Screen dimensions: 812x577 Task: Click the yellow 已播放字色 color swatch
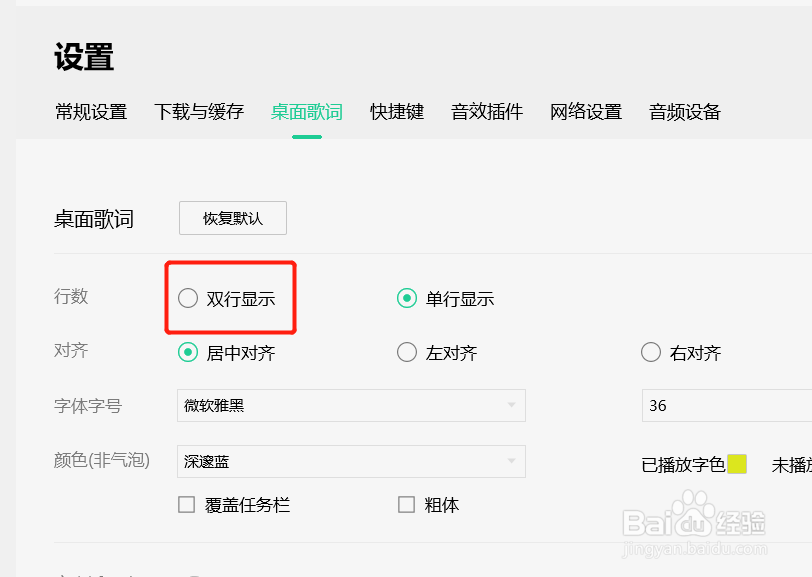pyautogui.click(x=737, y=464)
